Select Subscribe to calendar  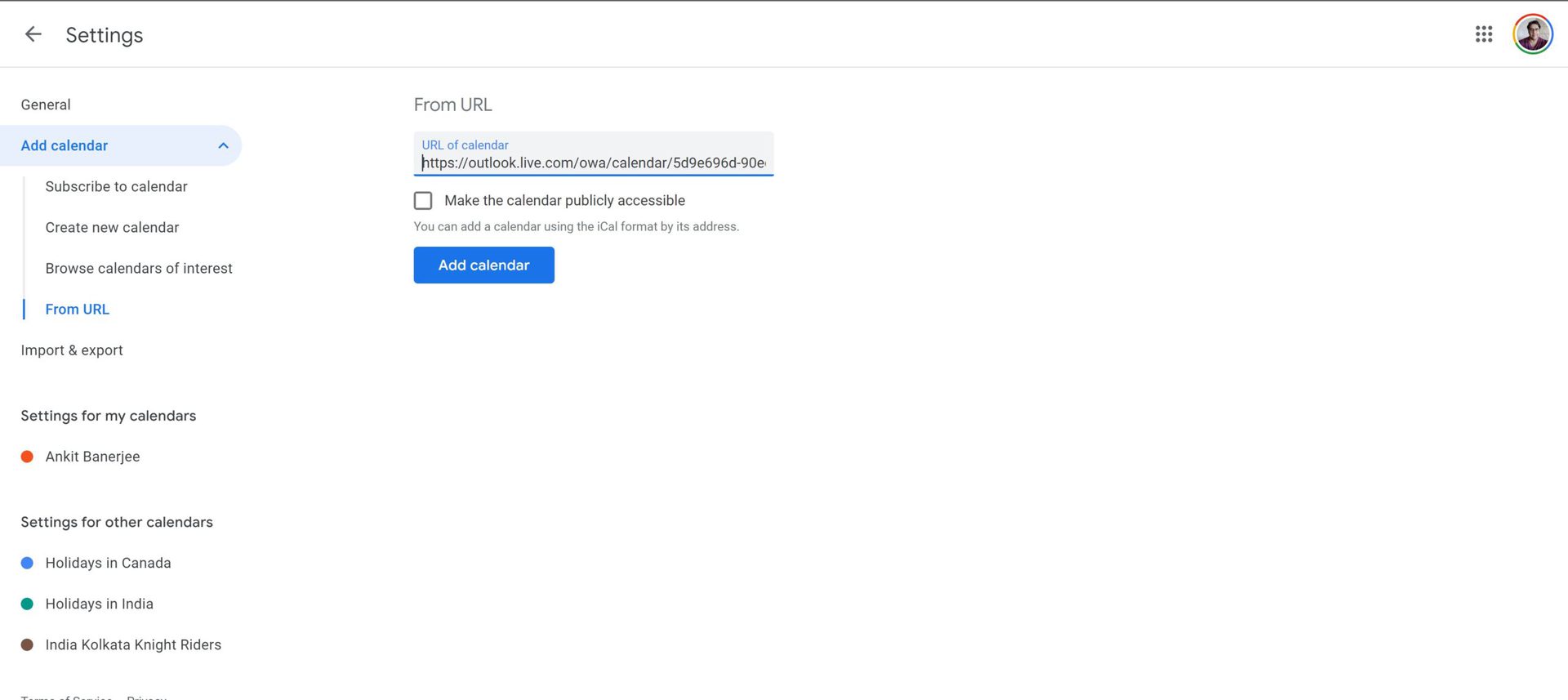[x=116, y=187]
